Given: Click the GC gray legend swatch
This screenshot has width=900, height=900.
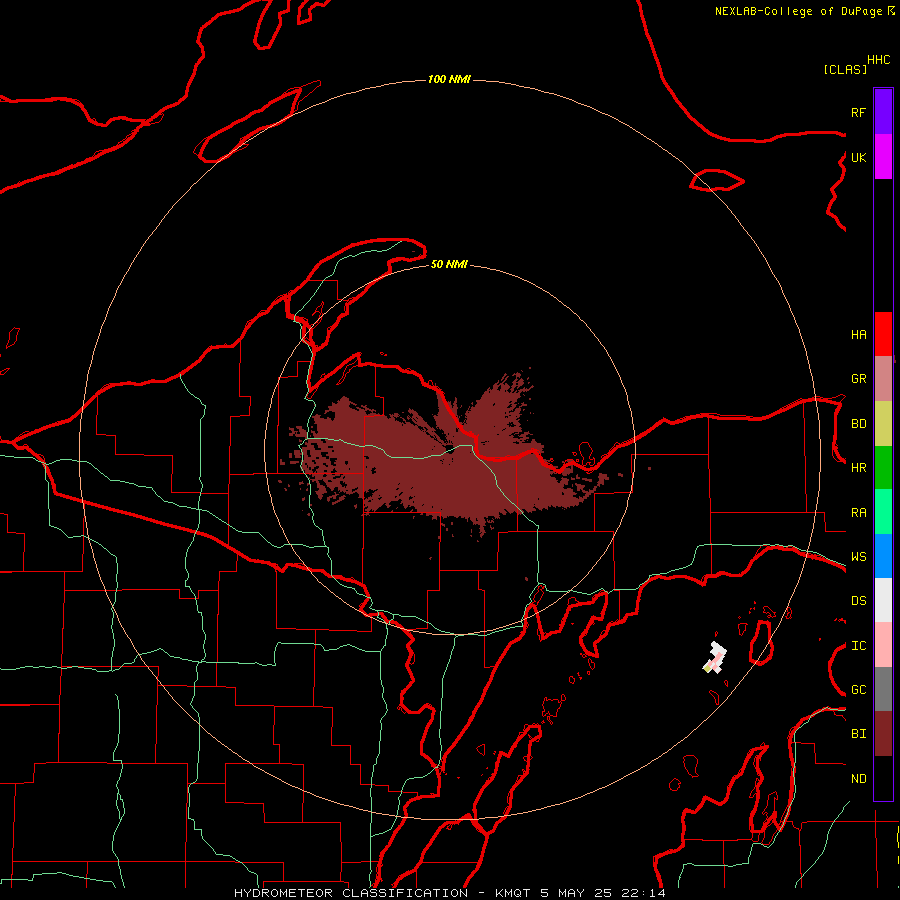Looking at the screenshot, I should (883, 689).
